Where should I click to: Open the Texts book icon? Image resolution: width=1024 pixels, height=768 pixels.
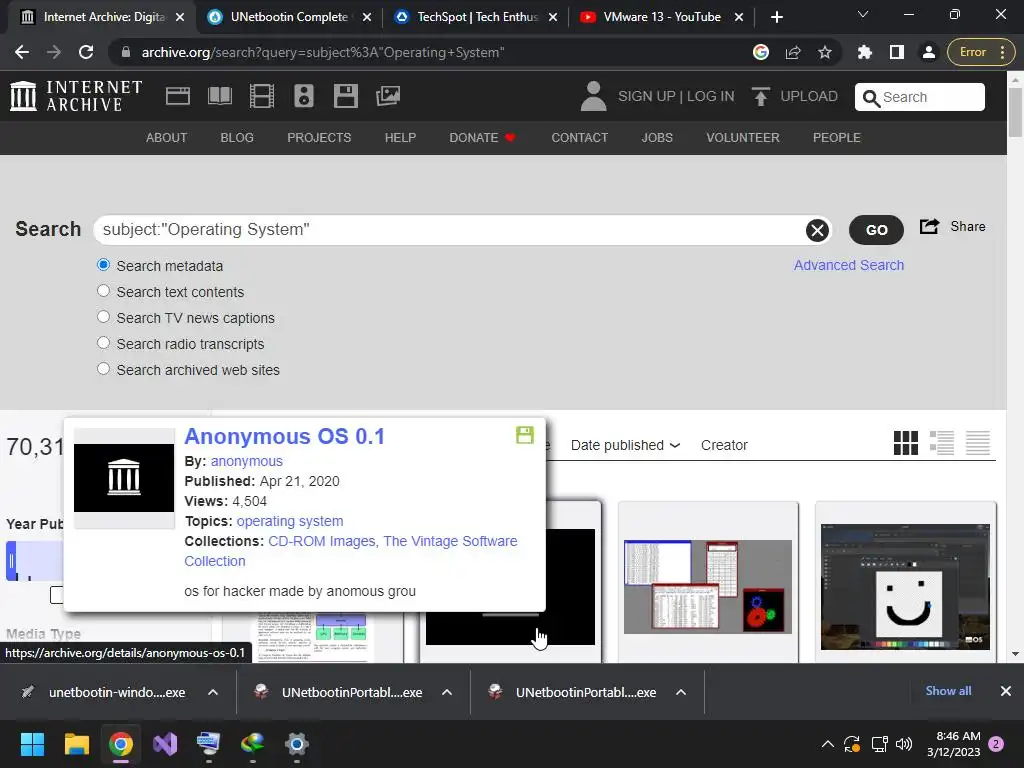click(219, 96)
